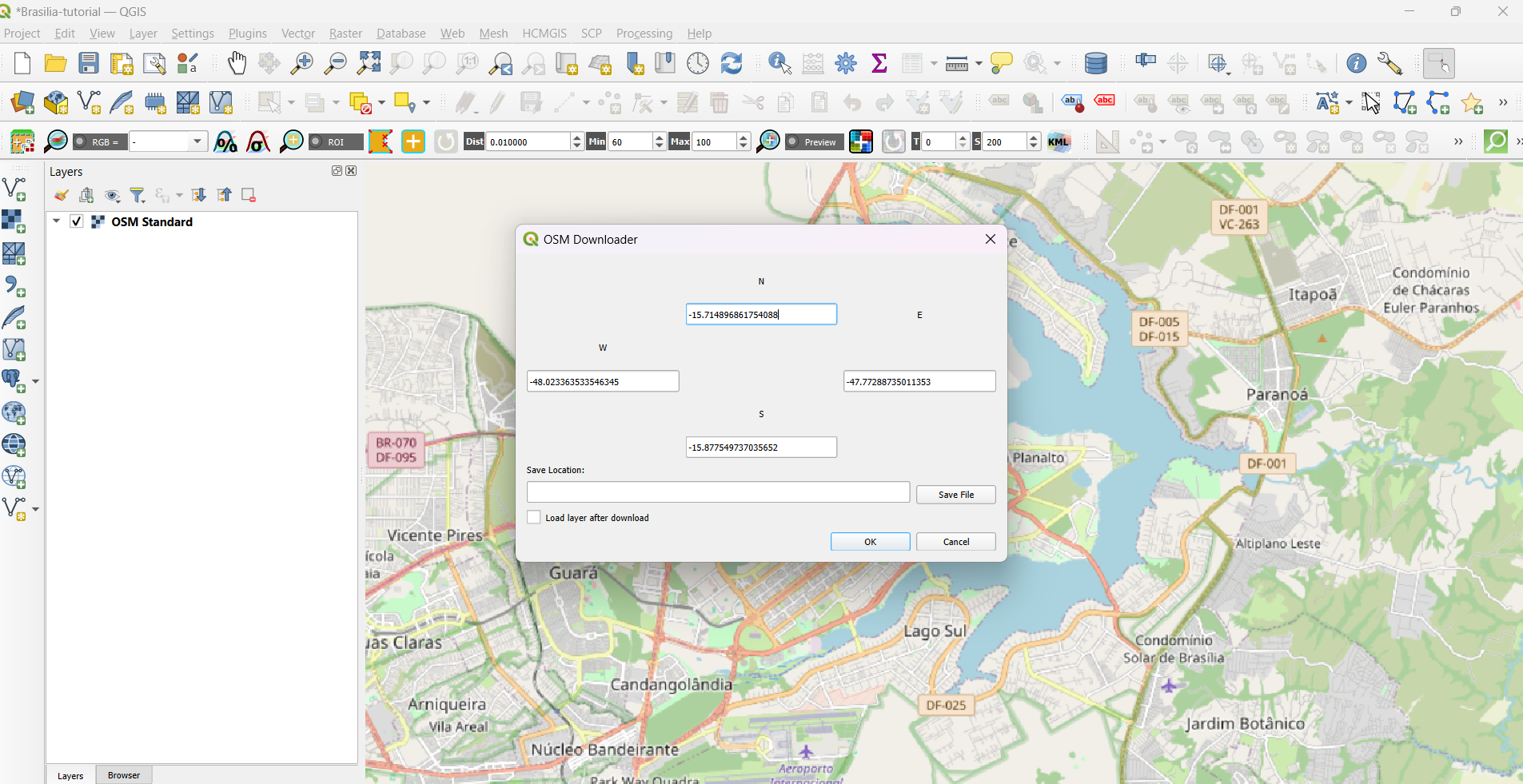
Task: Adjust the Min value spinner arrows
Action: (659, 142)
